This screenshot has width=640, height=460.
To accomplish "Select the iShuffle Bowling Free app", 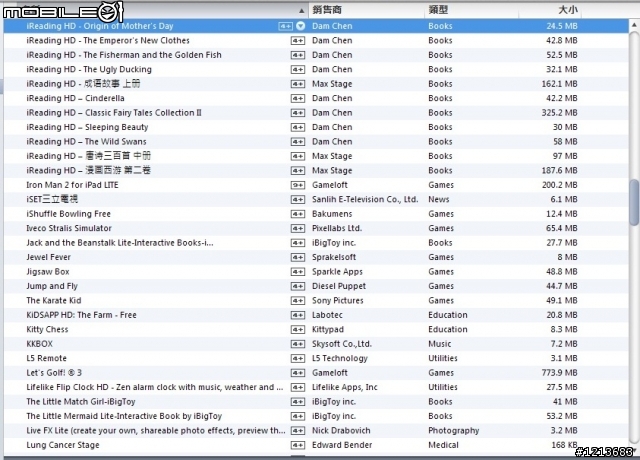I will click(x=316, y=214).
